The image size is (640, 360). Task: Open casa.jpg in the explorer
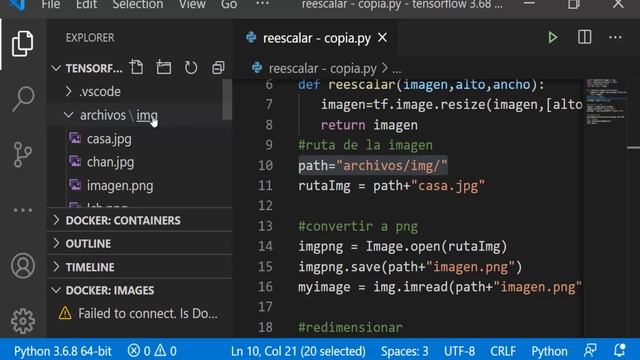[x=109, y=139]
